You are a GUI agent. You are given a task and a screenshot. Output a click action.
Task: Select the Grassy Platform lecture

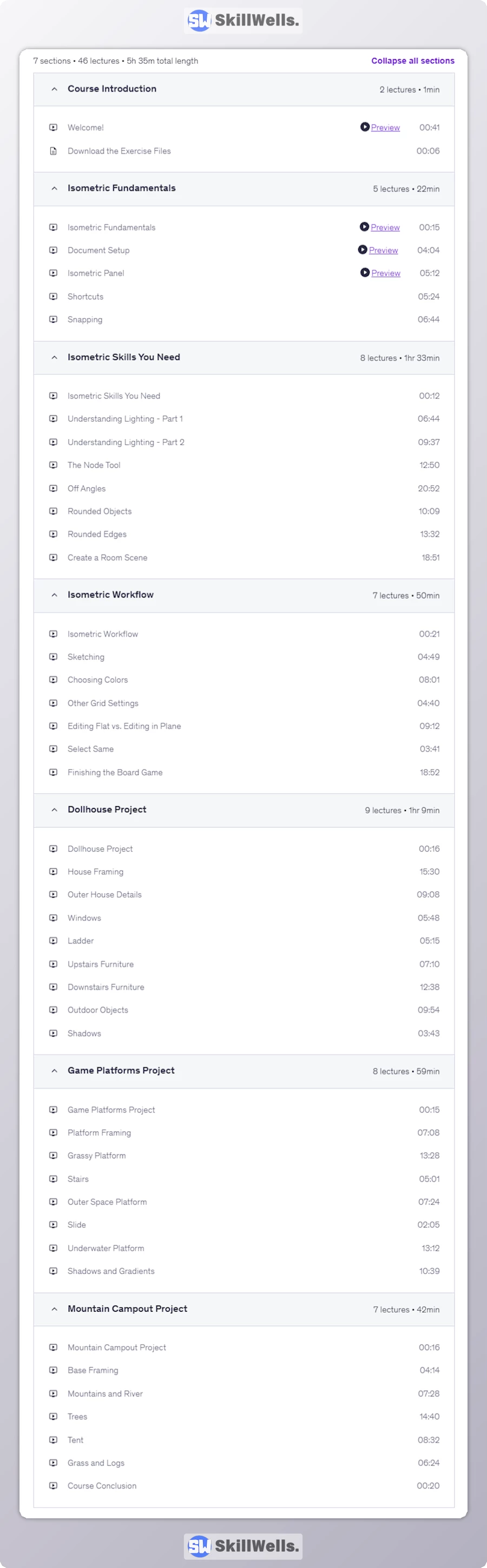click(96, 1155)
